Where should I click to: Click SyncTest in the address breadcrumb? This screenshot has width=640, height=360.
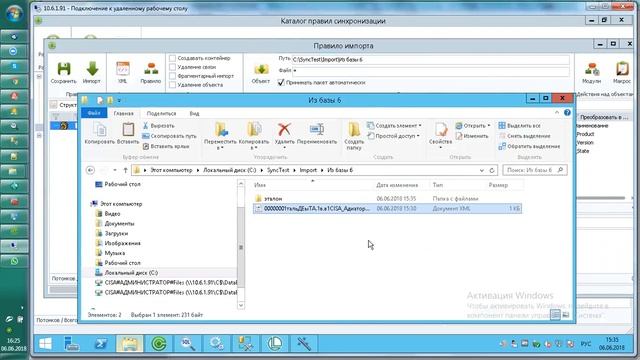[278, 170]
